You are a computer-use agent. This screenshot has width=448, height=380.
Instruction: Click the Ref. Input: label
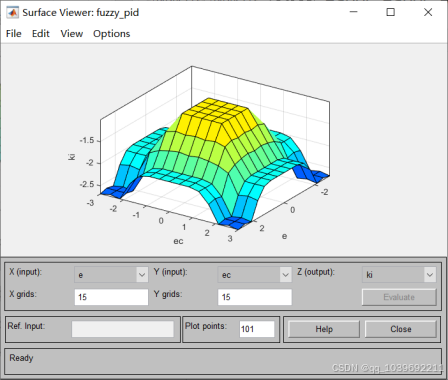(26, 326)
